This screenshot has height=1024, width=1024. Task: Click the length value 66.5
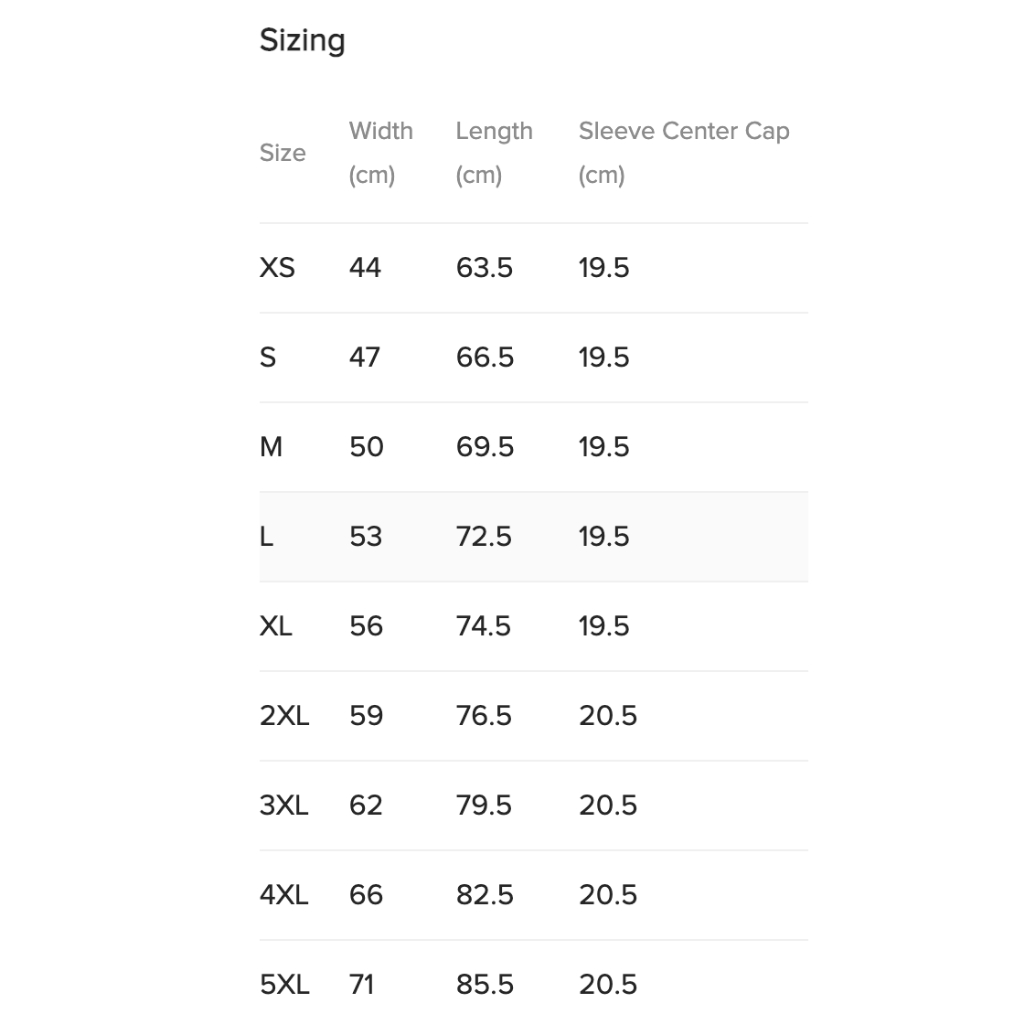click(x=485, y=358)
